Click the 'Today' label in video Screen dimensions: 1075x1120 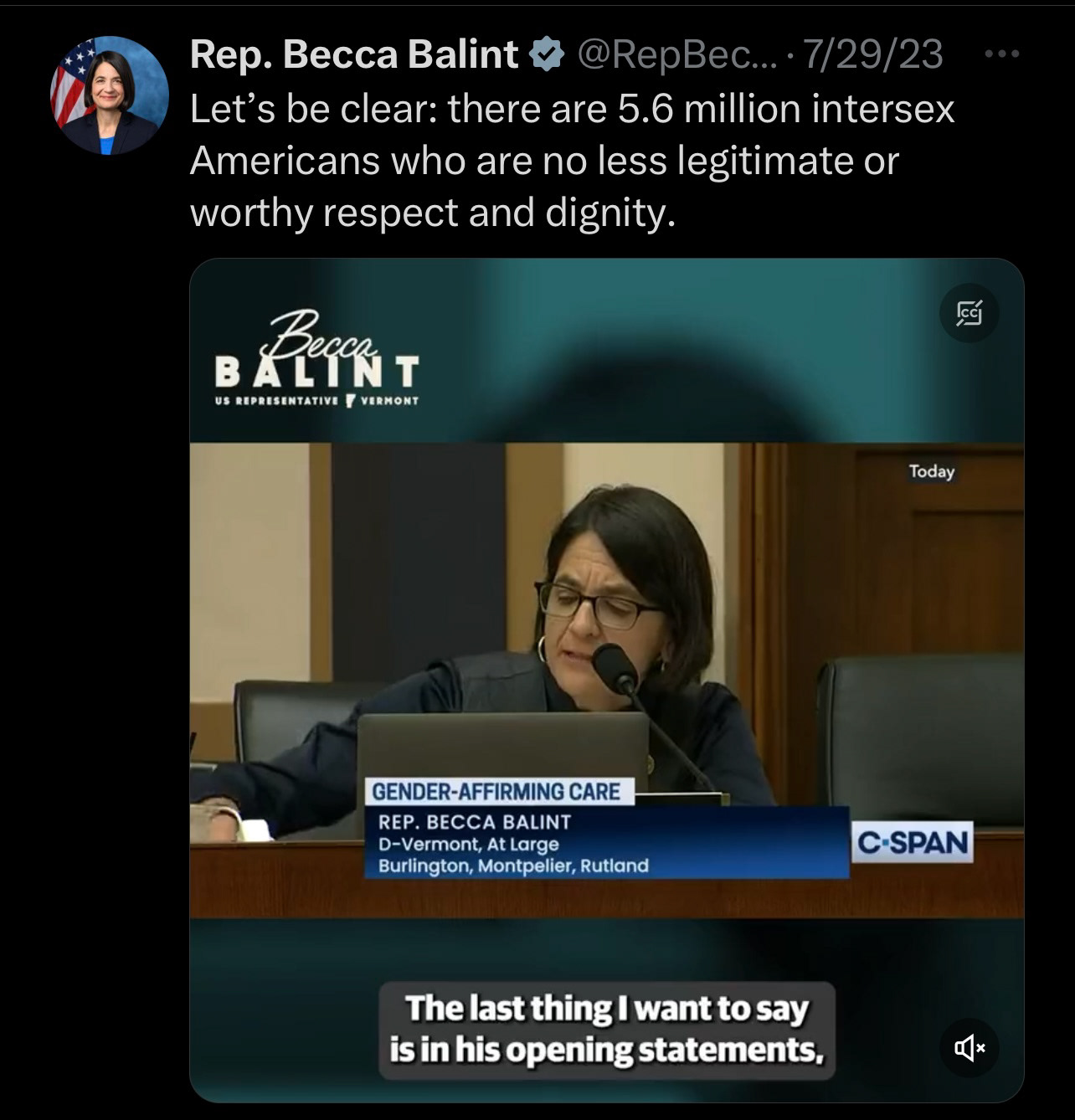[x=932, y=471]
